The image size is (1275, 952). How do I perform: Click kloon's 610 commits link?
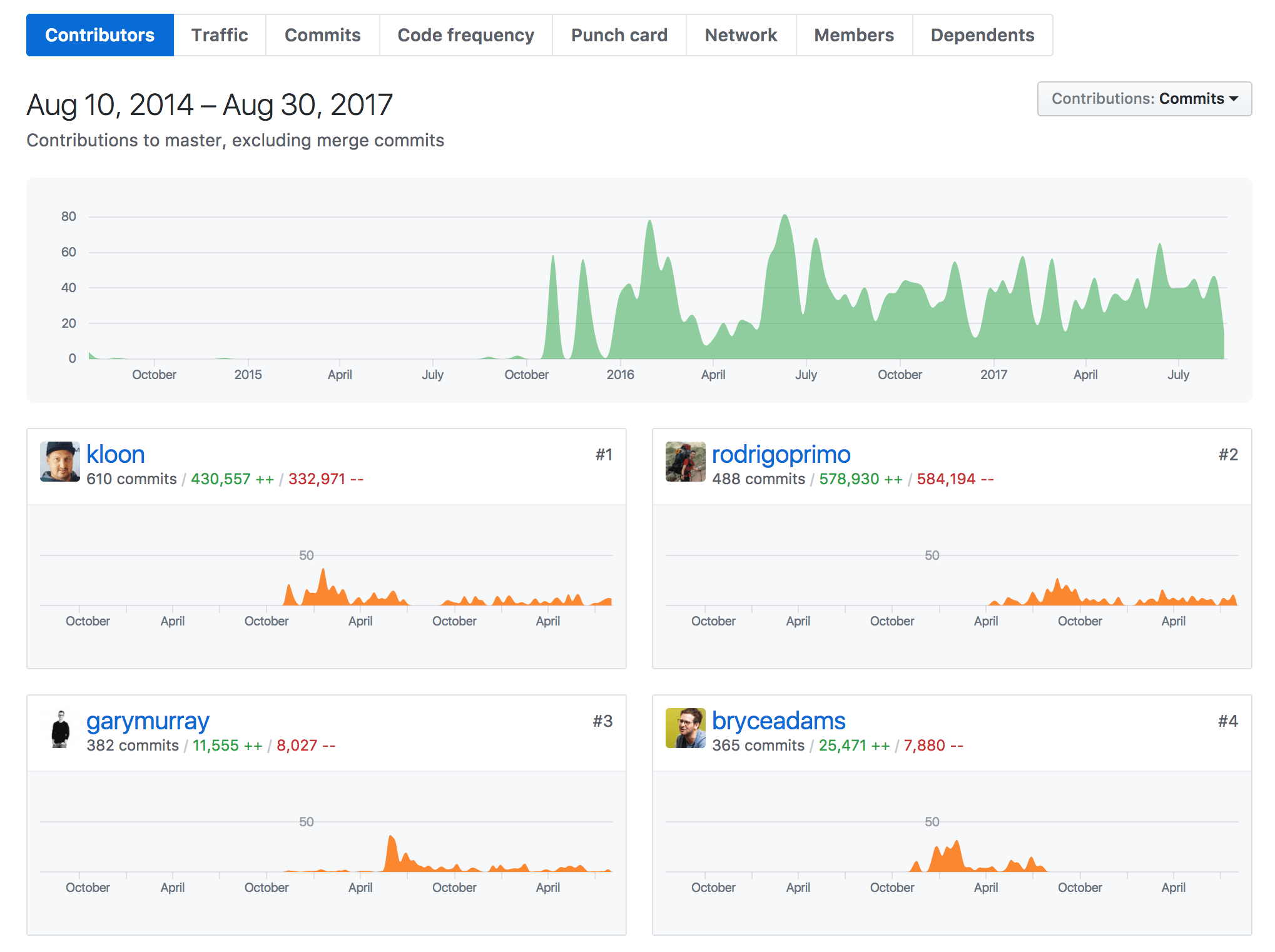131,479
